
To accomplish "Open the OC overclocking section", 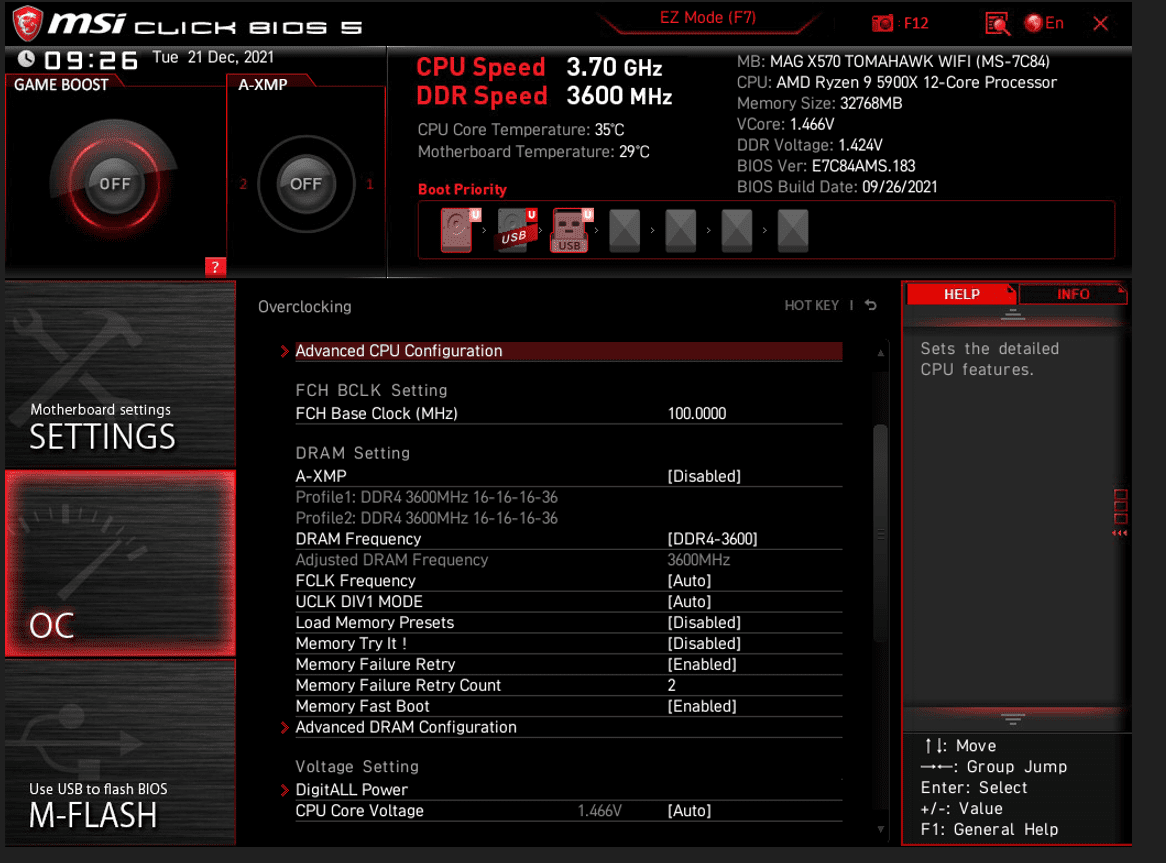I will 120,563.
